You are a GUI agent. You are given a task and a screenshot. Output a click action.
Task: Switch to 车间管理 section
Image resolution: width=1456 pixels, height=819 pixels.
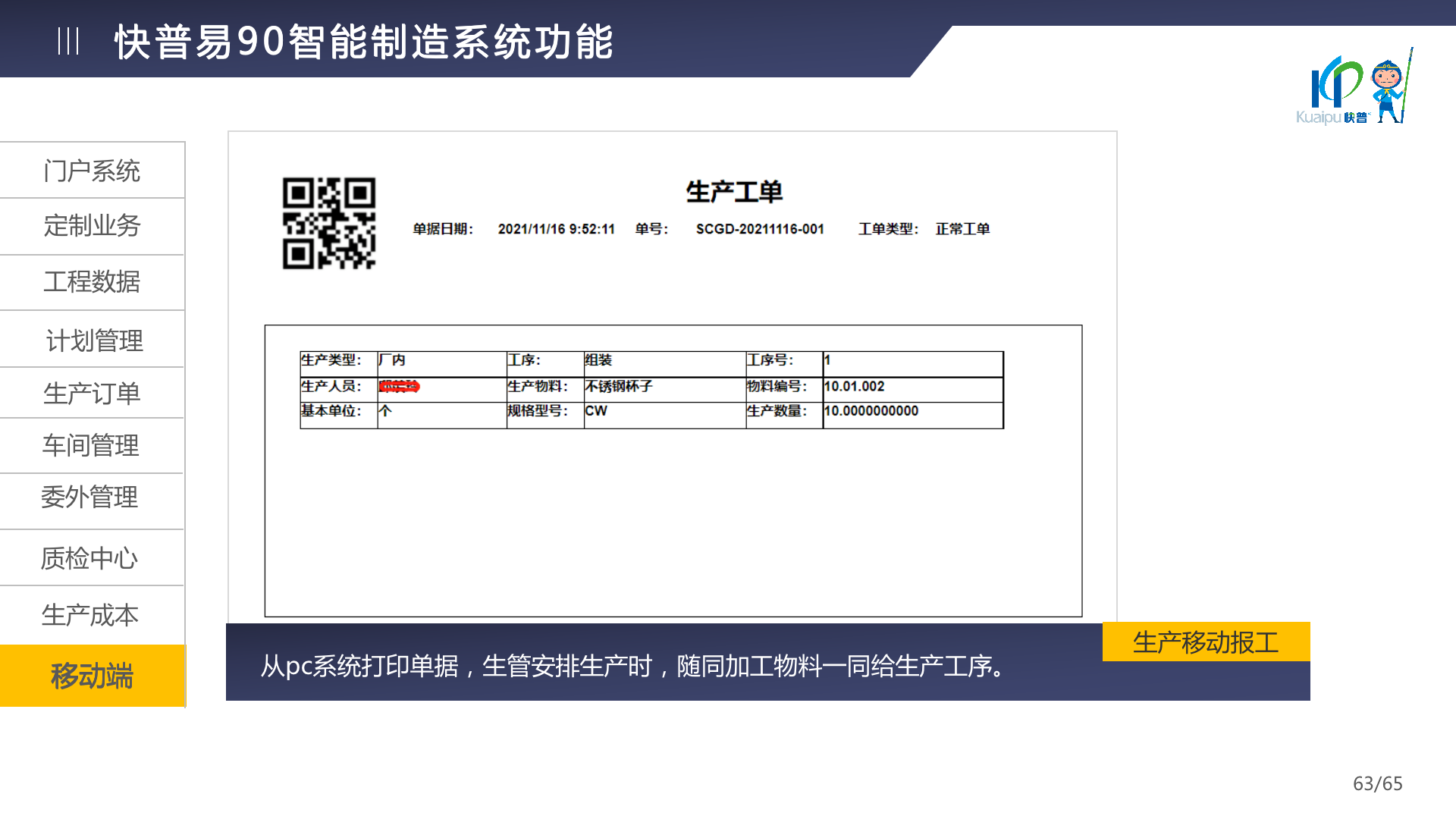tap(91, 445)
